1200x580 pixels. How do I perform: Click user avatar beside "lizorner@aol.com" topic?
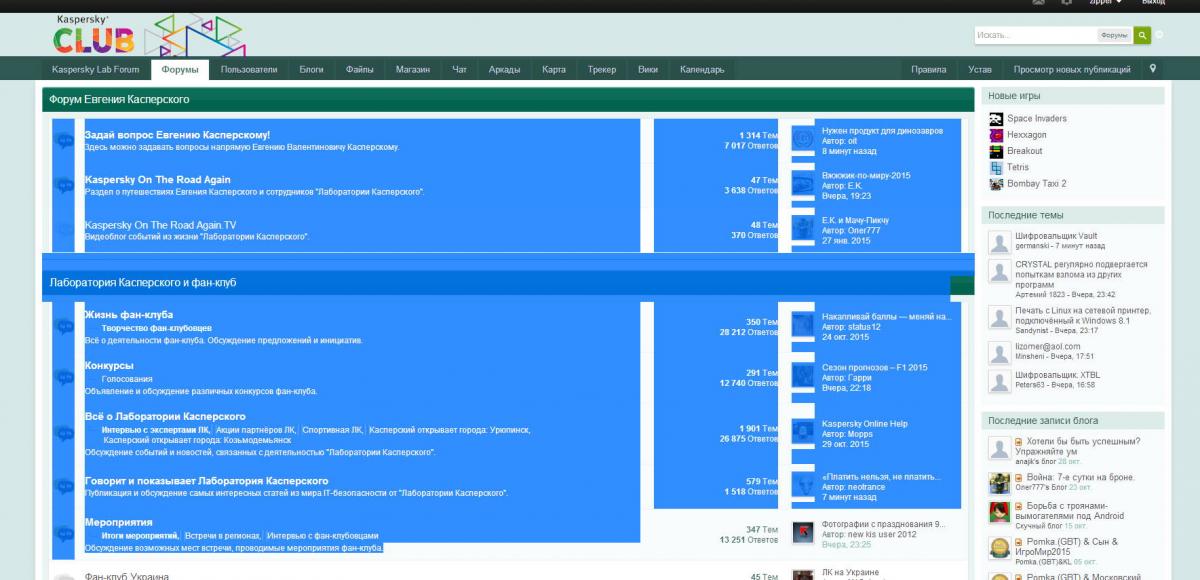pos(998,353)
